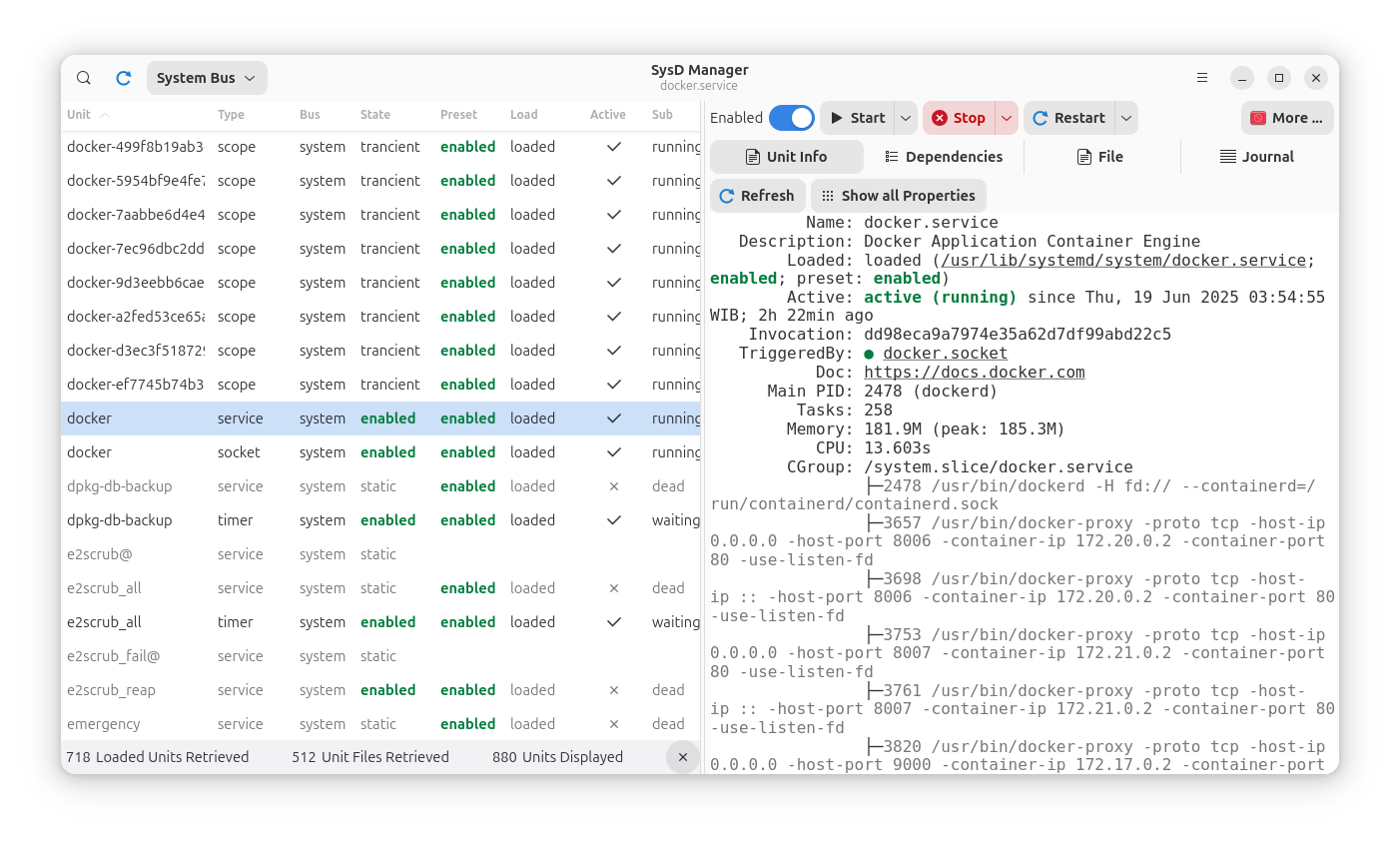Select the docker-7ec96dbc2dd scope row
1400x841 pixels.
[x=380, y=249]
